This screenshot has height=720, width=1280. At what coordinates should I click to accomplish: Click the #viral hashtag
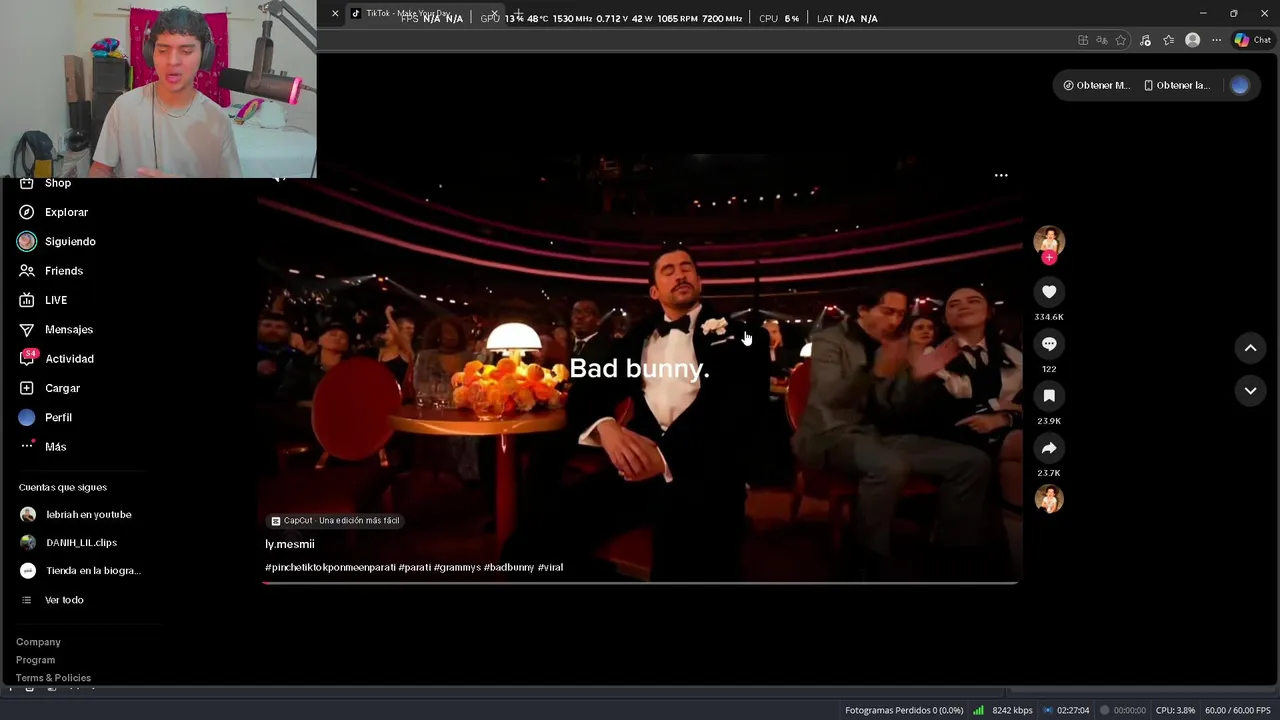pos(550,567)
